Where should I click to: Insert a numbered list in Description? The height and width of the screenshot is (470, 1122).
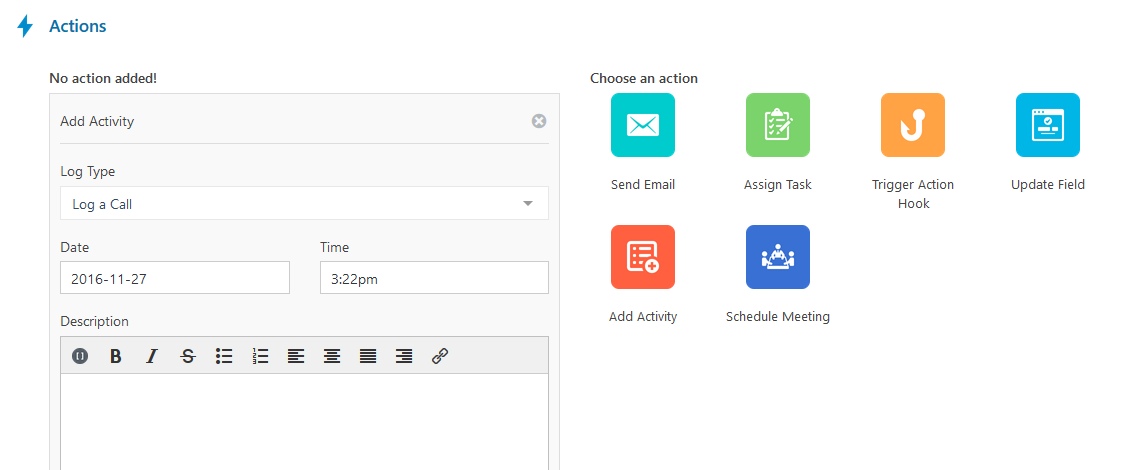260,356
